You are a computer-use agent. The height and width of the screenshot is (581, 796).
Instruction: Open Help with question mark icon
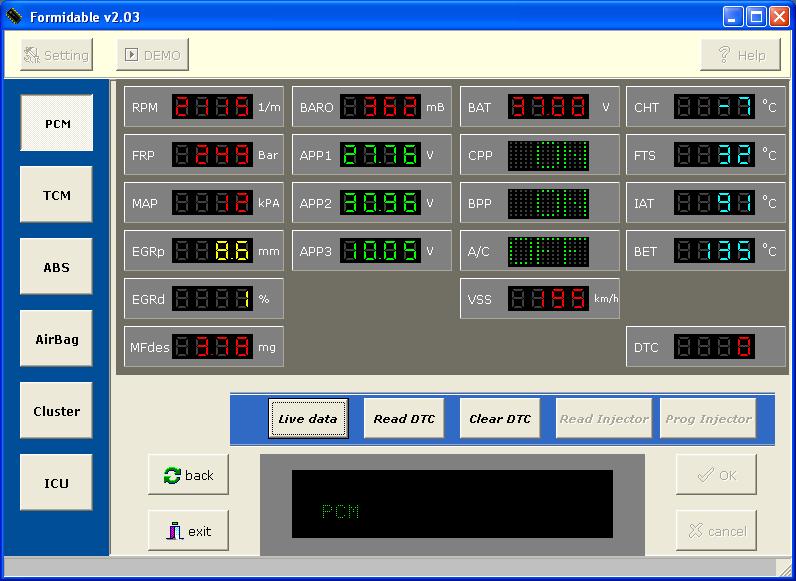(740, 55)
